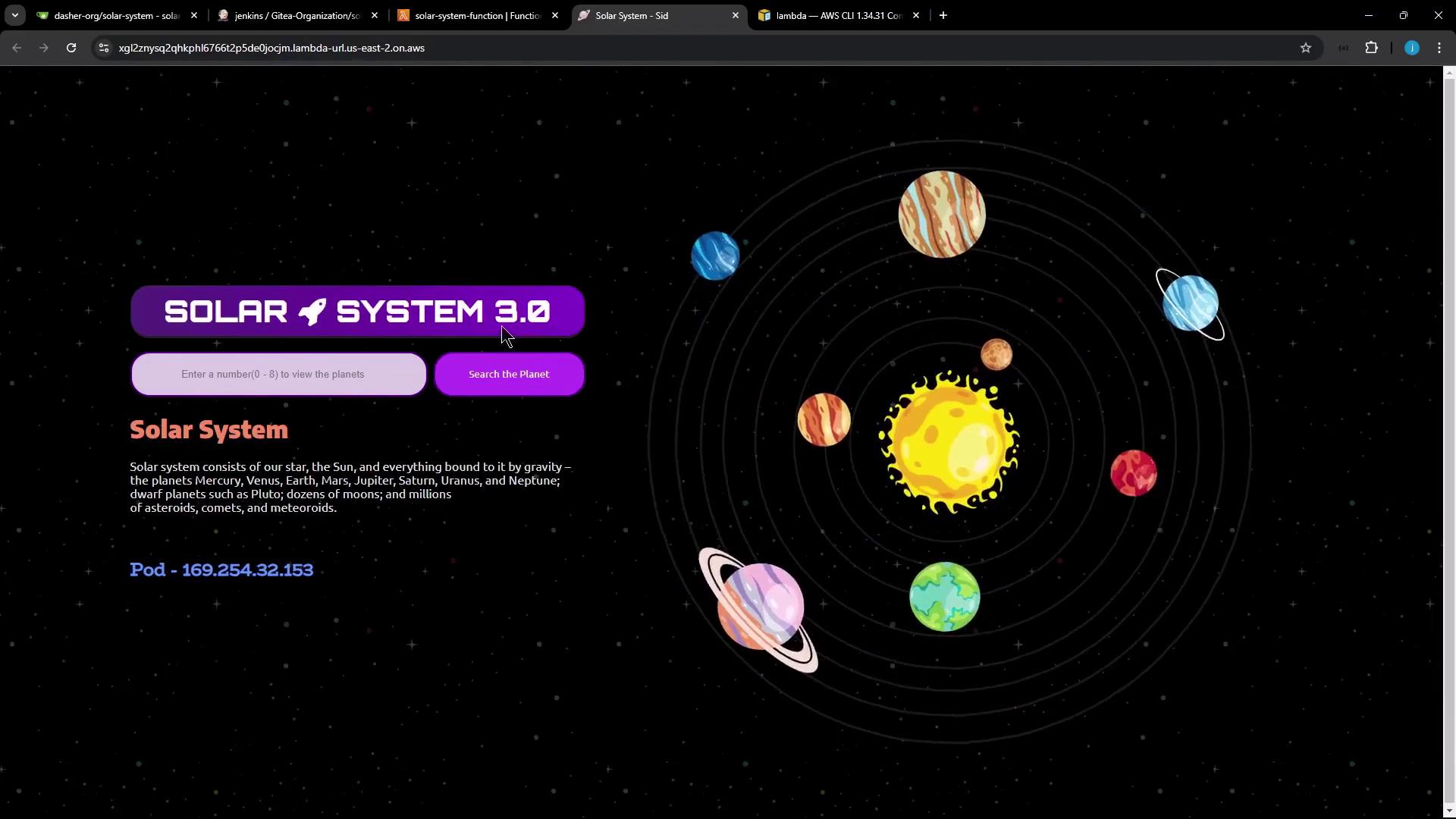Open the Chrome three-dot menu

[x=1439, y=48]
